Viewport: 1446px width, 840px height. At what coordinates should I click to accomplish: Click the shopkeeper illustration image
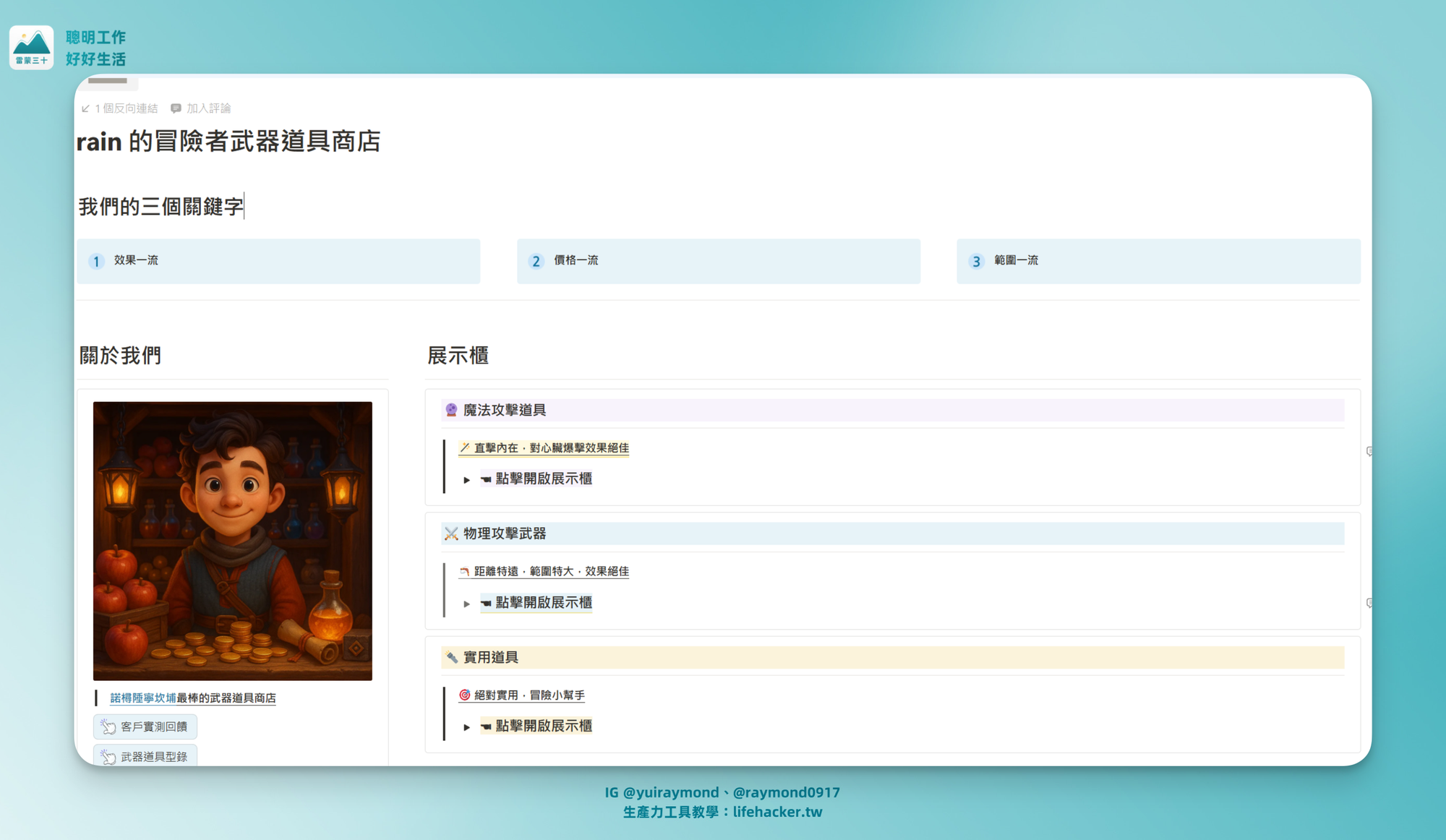(x=232, y=541)
